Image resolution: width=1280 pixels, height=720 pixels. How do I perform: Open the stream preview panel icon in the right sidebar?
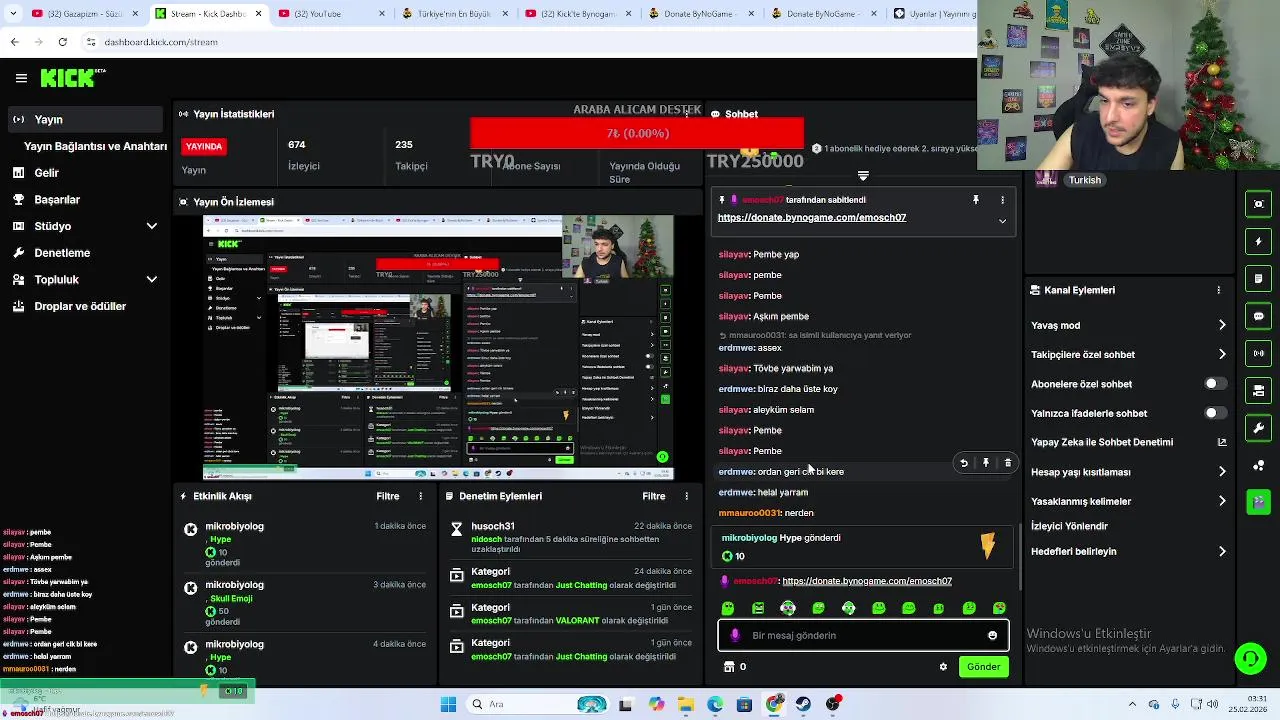coord(1259,204)
